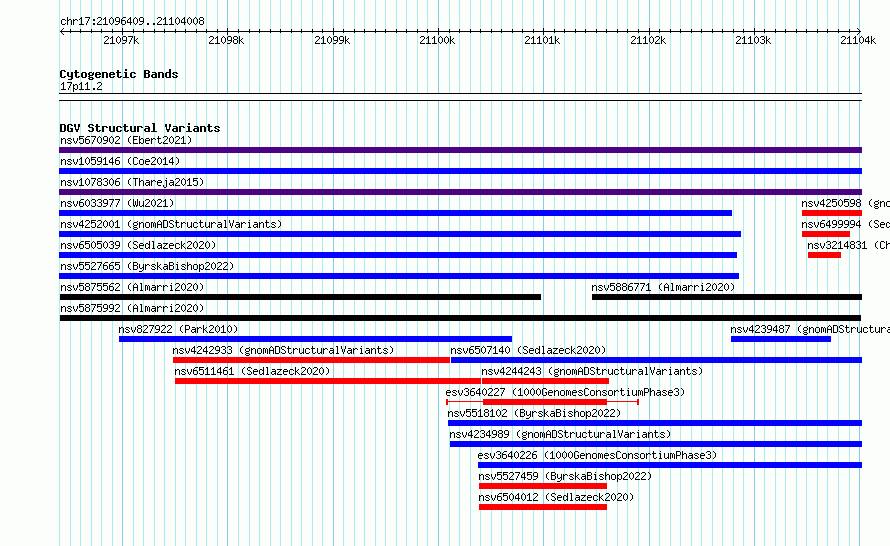This screenshot has height=546, width=890.
Task: Select the blue bar for nsv6033977
Action: [396, 213]
